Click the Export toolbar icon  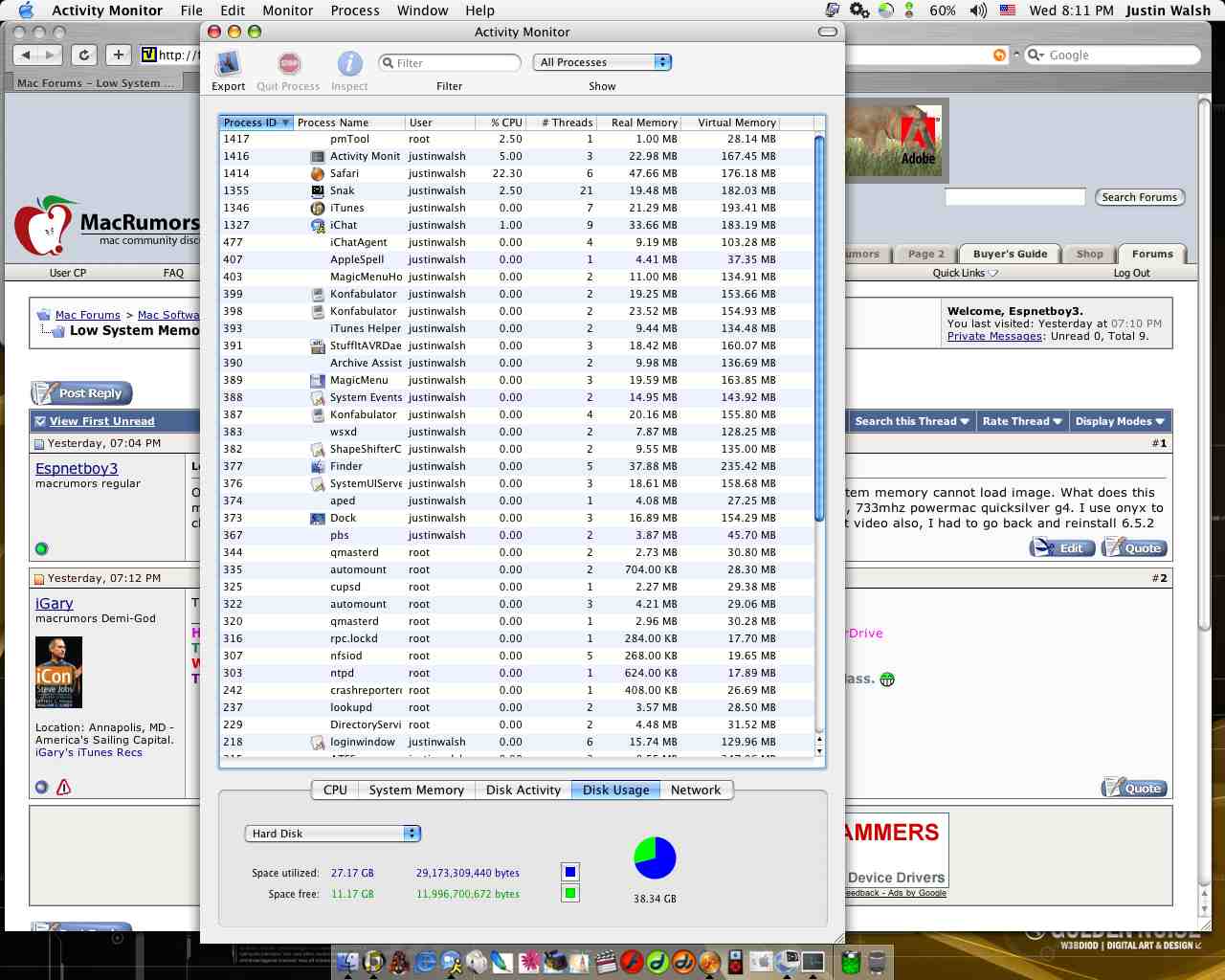tap(228, 64)
